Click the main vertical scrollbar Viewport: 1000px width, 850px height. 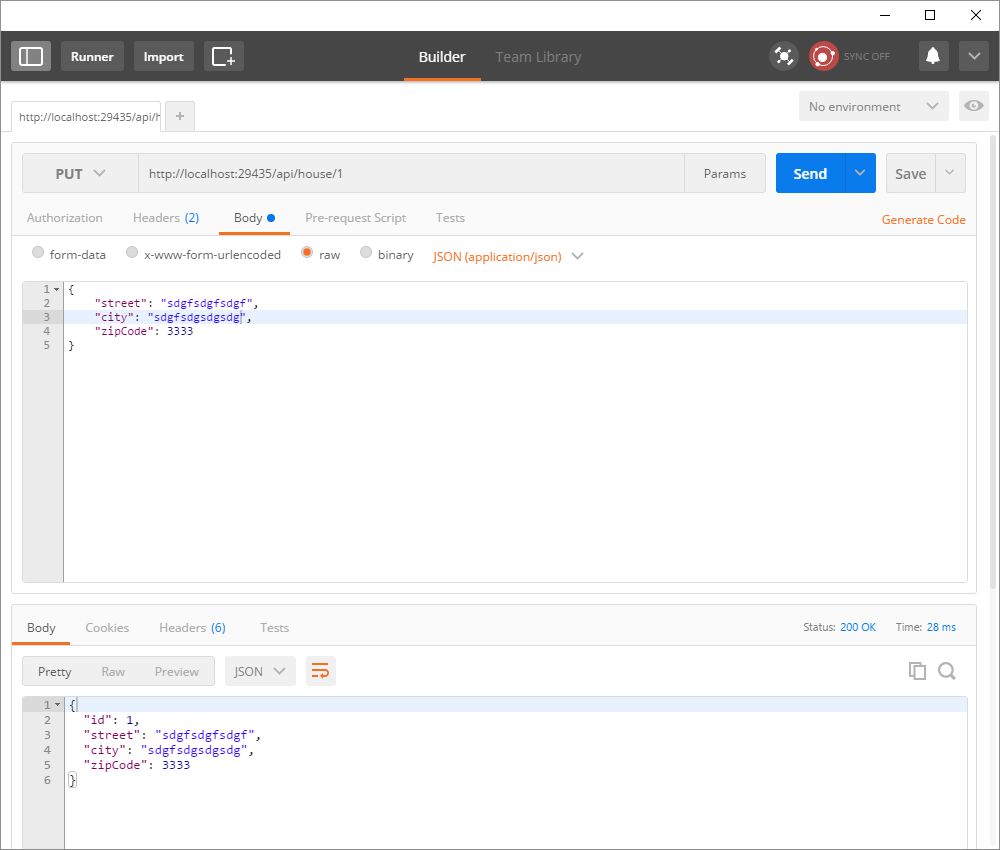tap(994, 360)
